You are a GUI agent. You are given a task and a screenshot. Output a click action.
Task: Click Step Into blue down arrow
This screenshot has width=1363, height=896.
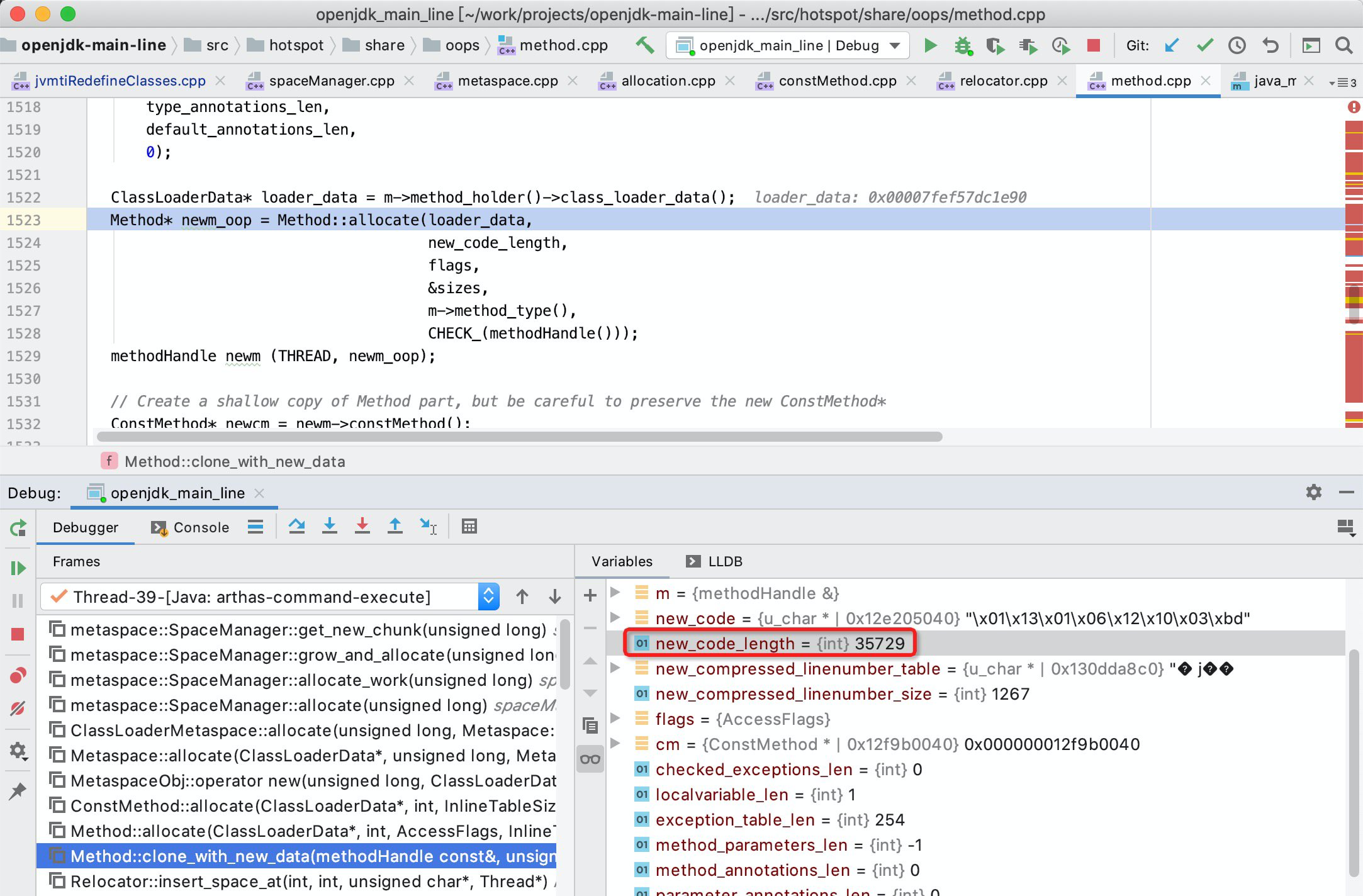coord(330,526)
